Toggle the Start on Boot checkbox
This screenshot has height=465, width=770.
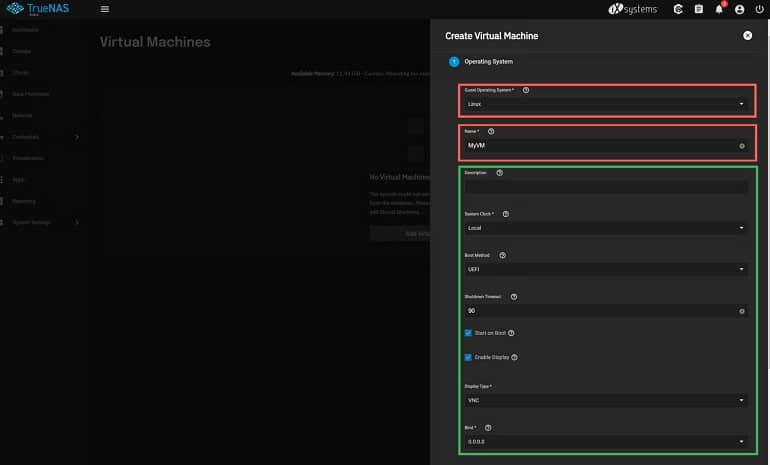468,333
